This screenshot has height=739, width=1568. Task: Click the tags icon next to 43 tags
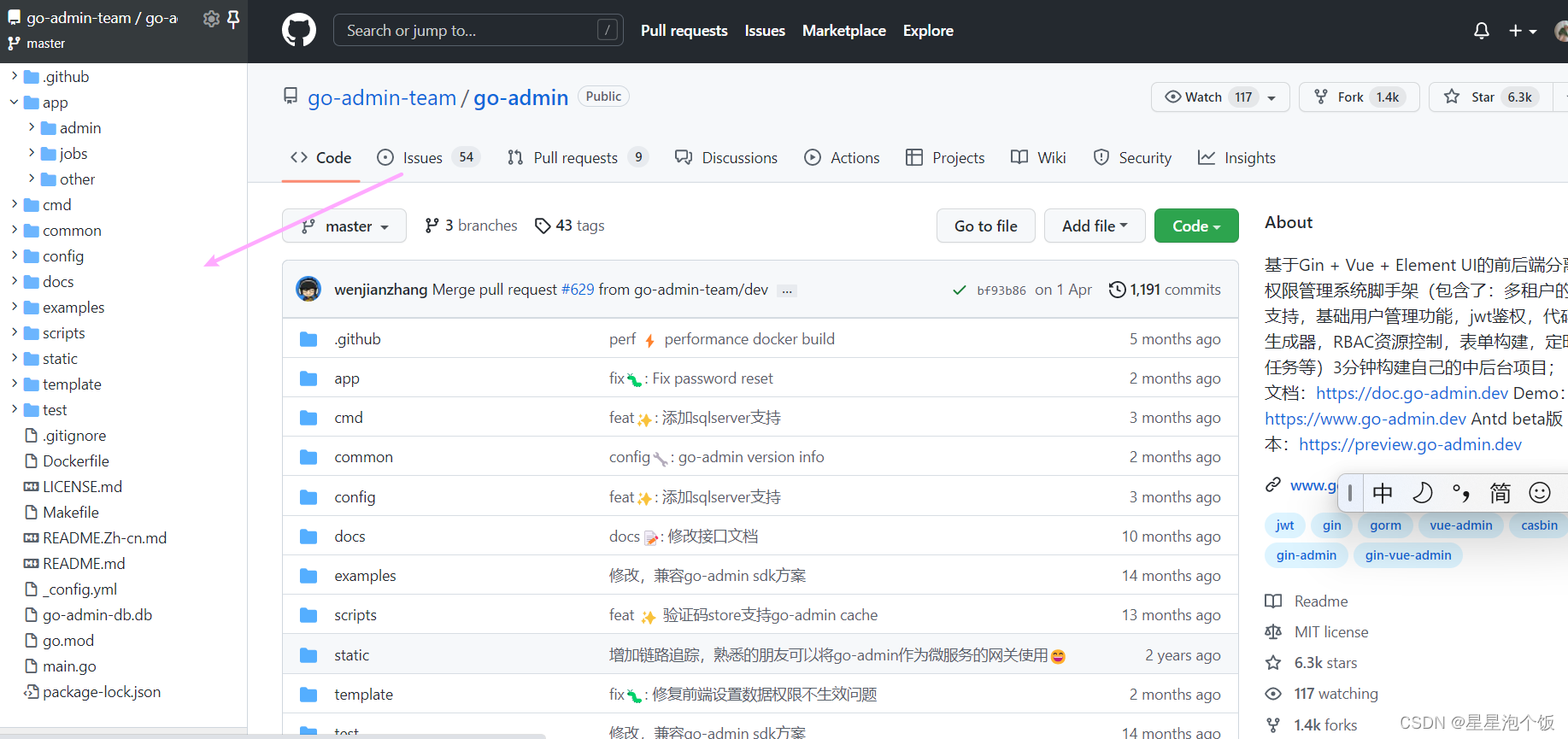tap(543, 226)
